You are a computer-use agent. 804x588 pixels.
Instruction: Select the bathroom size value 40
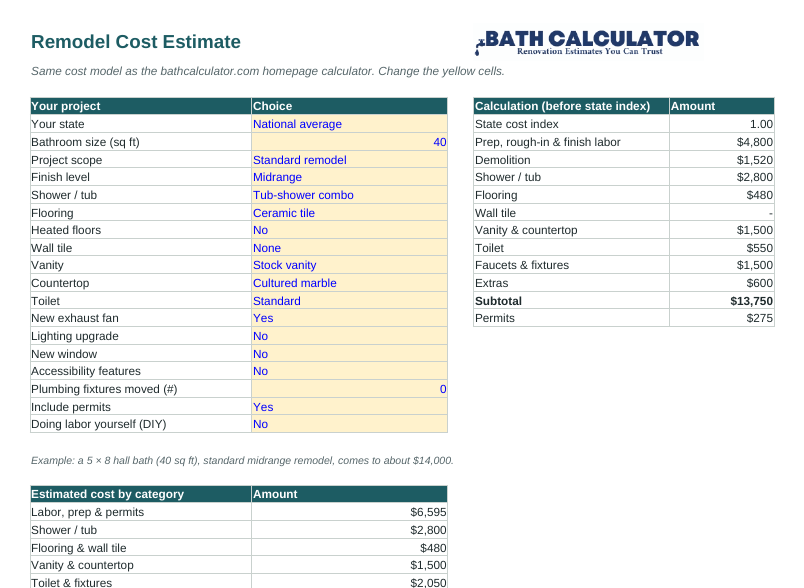click(x=349, y=142)
